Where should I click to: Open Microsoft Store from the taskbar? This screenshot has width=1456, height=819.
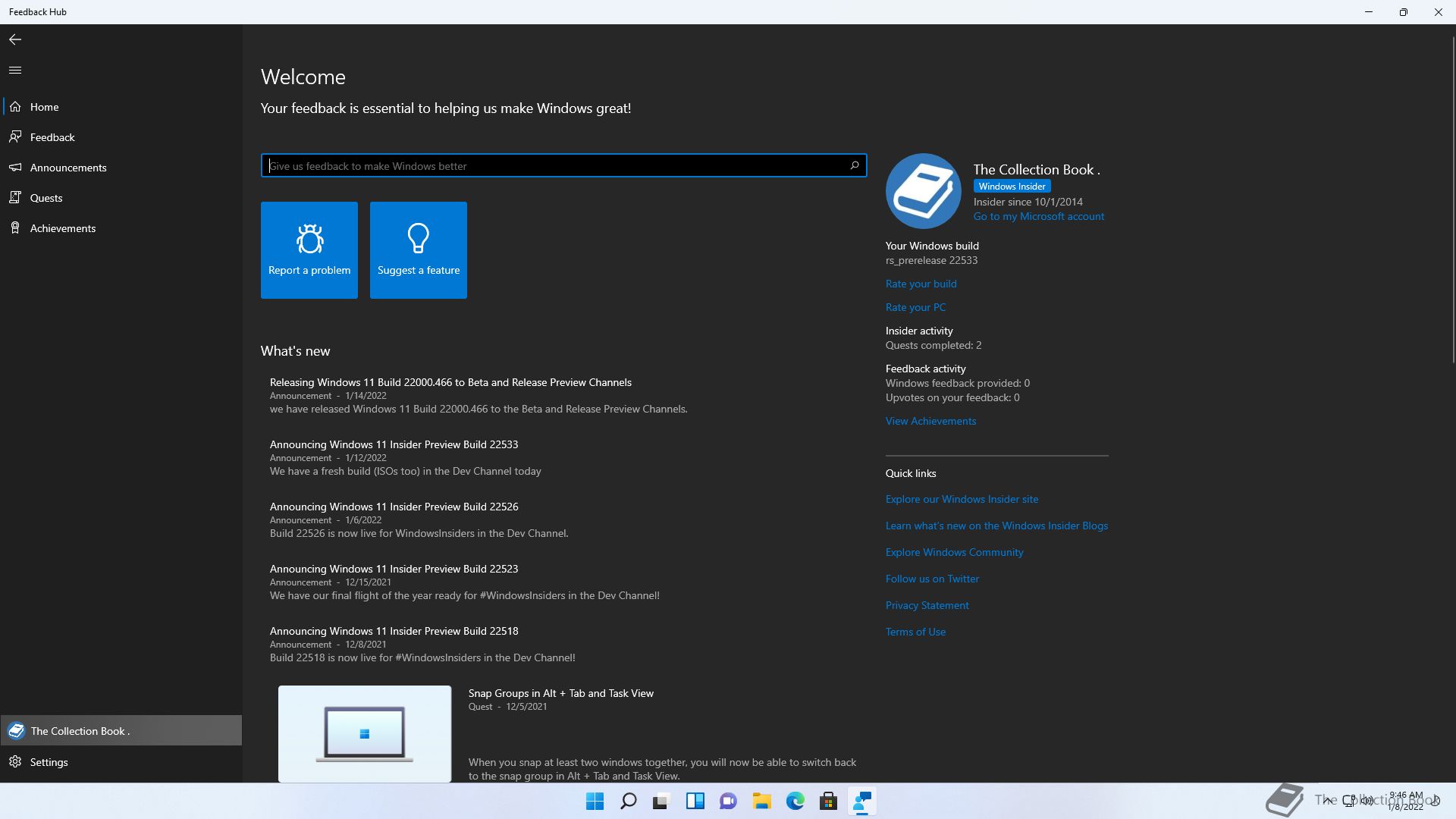point(828,801)
